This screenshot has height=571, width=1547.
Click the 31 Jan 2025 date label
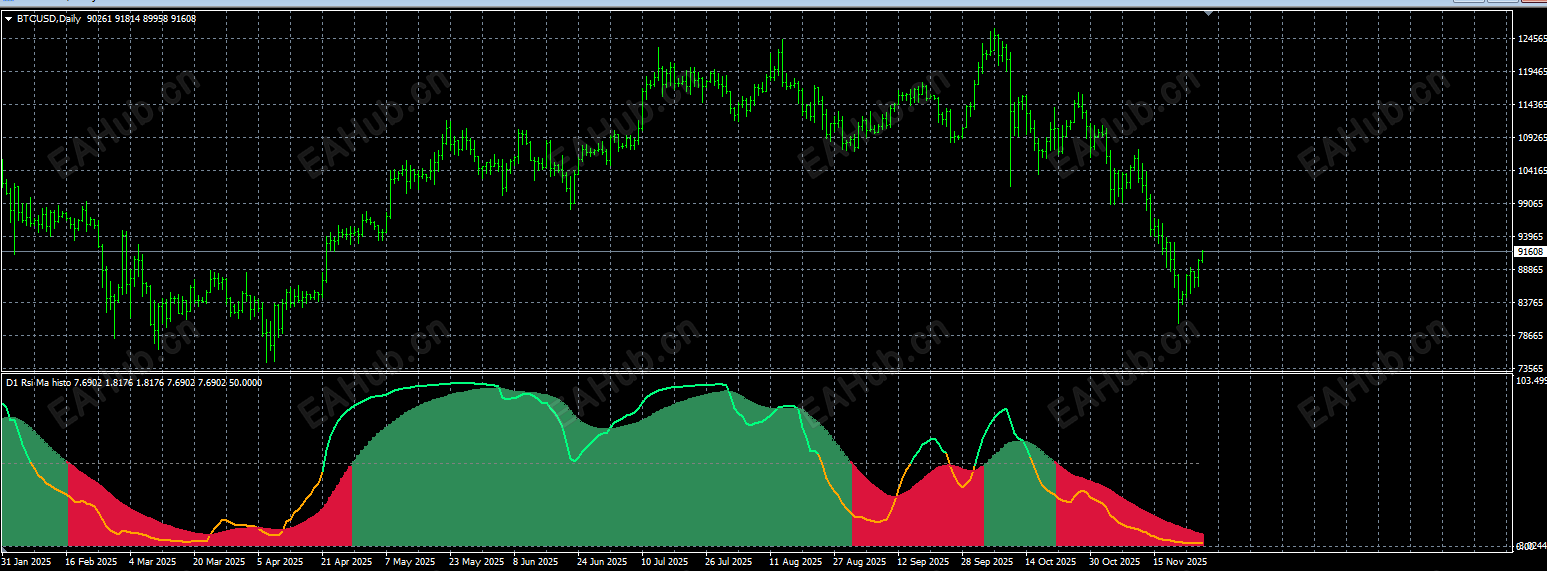(x=27, y=562)
